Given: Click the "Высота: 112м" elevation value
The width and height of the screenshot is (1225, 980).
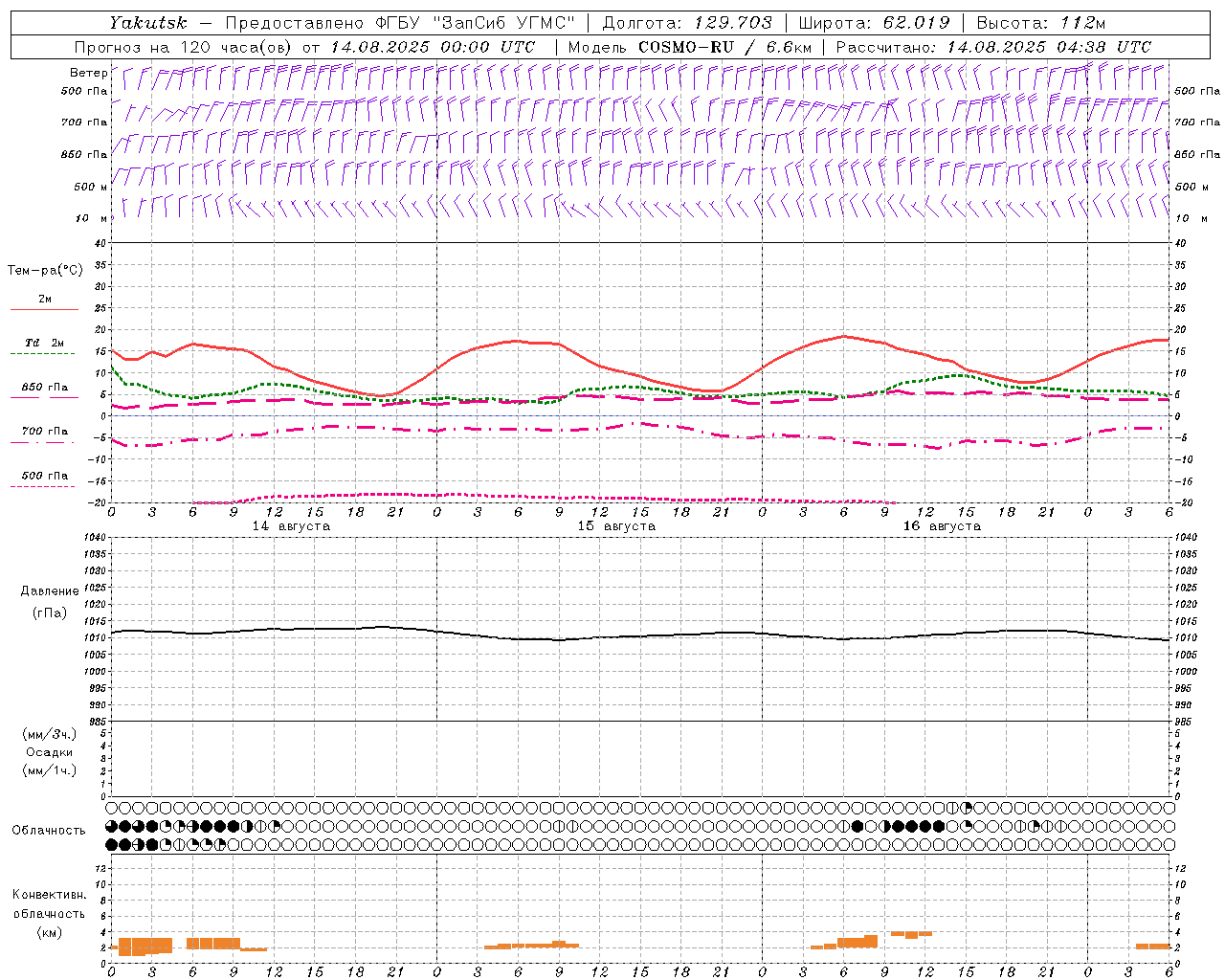Looking at the screenshot, I should pos(1040,23).
